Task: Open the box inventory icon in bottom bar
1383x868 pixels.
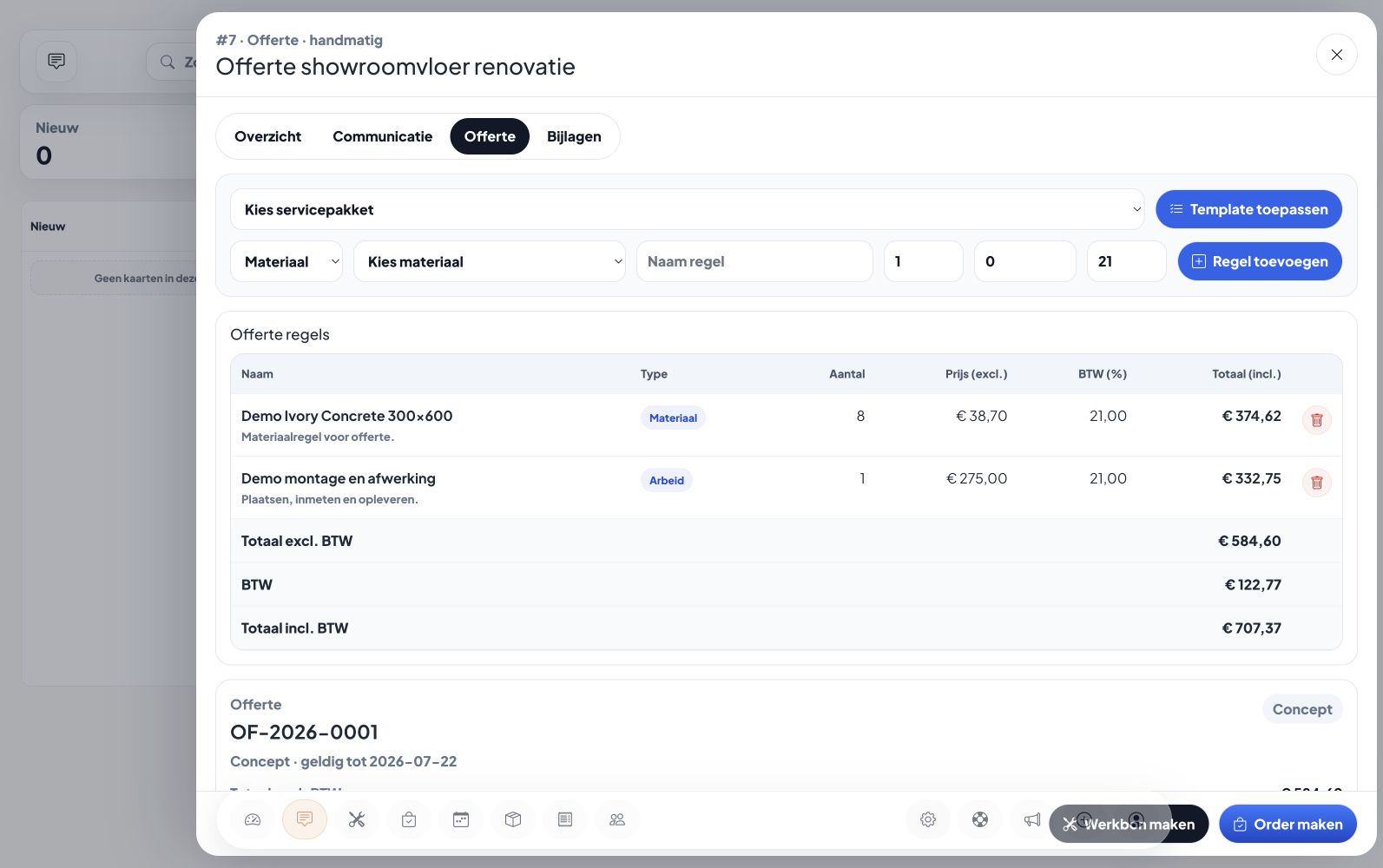Action: [513, 819]
